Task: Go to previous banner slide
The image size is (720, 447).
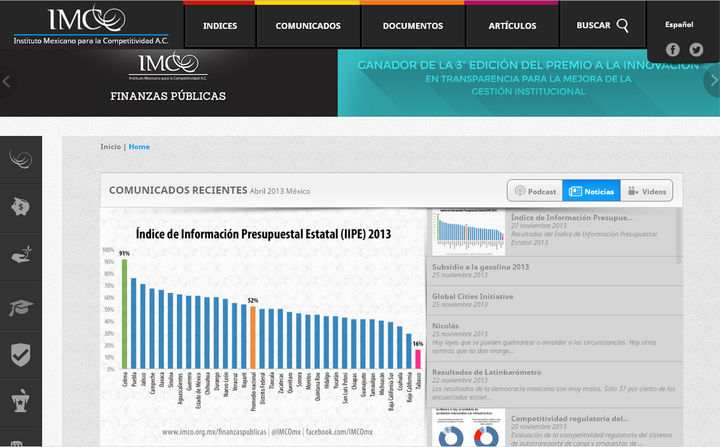Action: (x=7, y=81)
